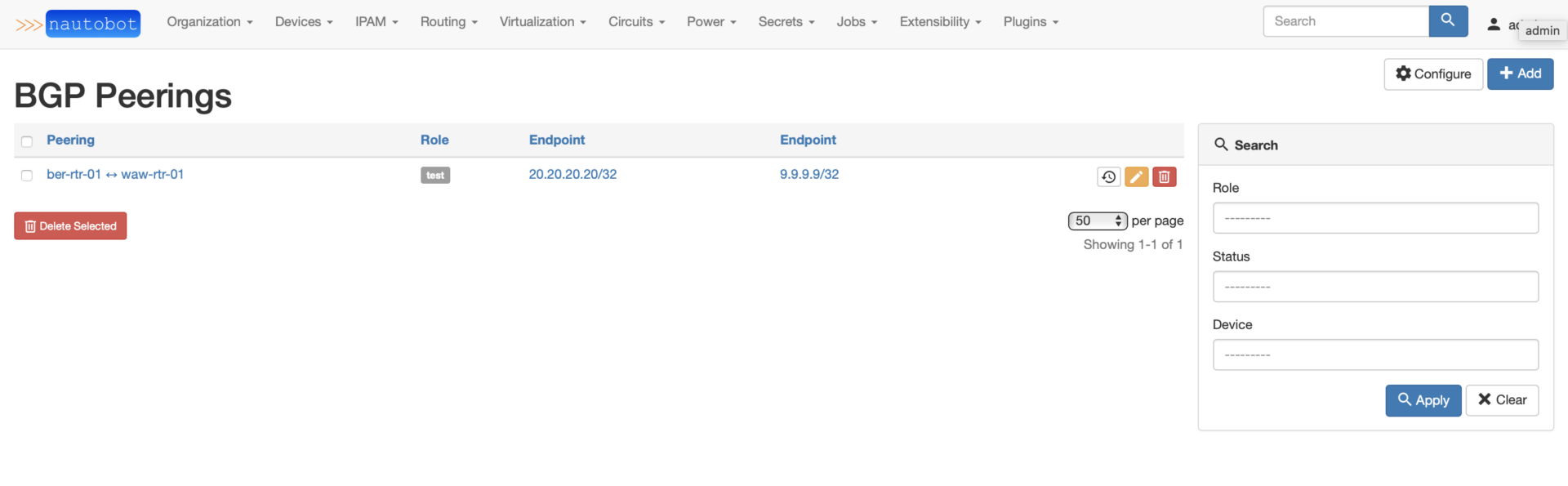This screenshot has height=486, width=1568.
Task: Check the ber-rtr-01 peering row checkbox
Action: [27, 176]
